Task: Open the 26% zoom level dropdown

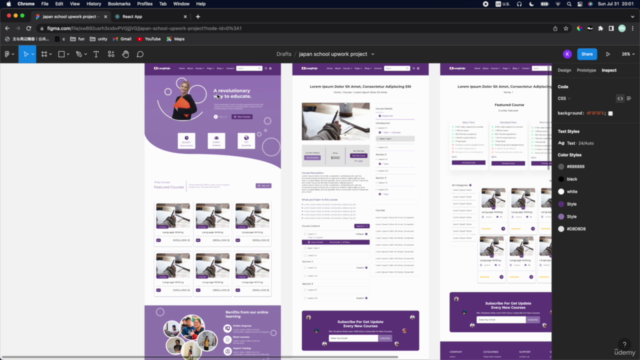Action: (628, 54)
